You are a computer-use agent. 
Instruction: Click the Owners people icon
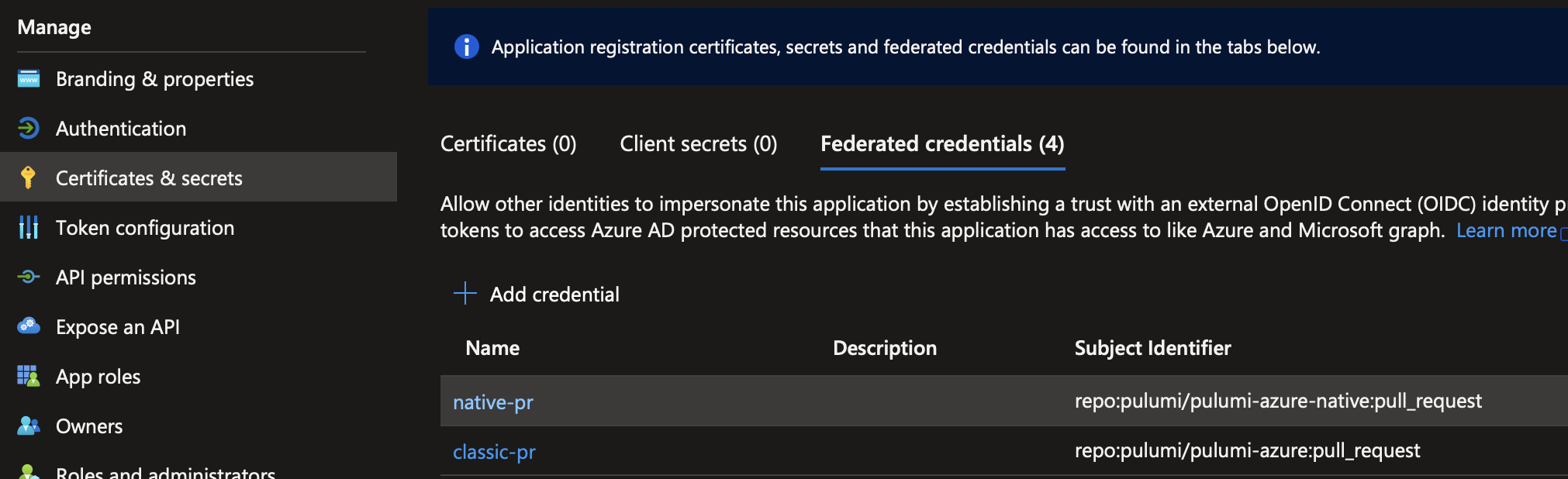coord(29,426)
